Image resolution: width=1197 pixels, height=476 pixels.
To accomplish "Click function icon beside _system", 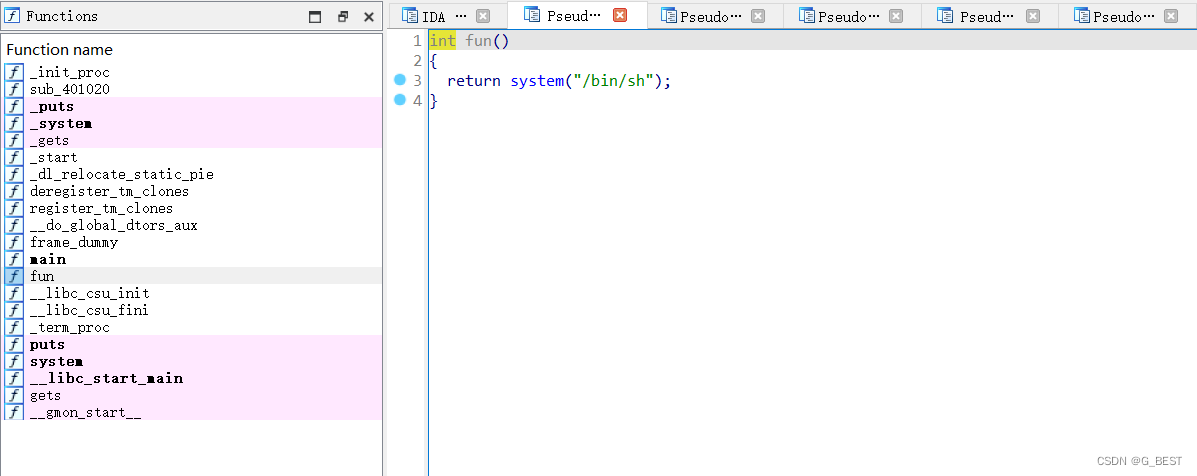I will pos(14,124).
